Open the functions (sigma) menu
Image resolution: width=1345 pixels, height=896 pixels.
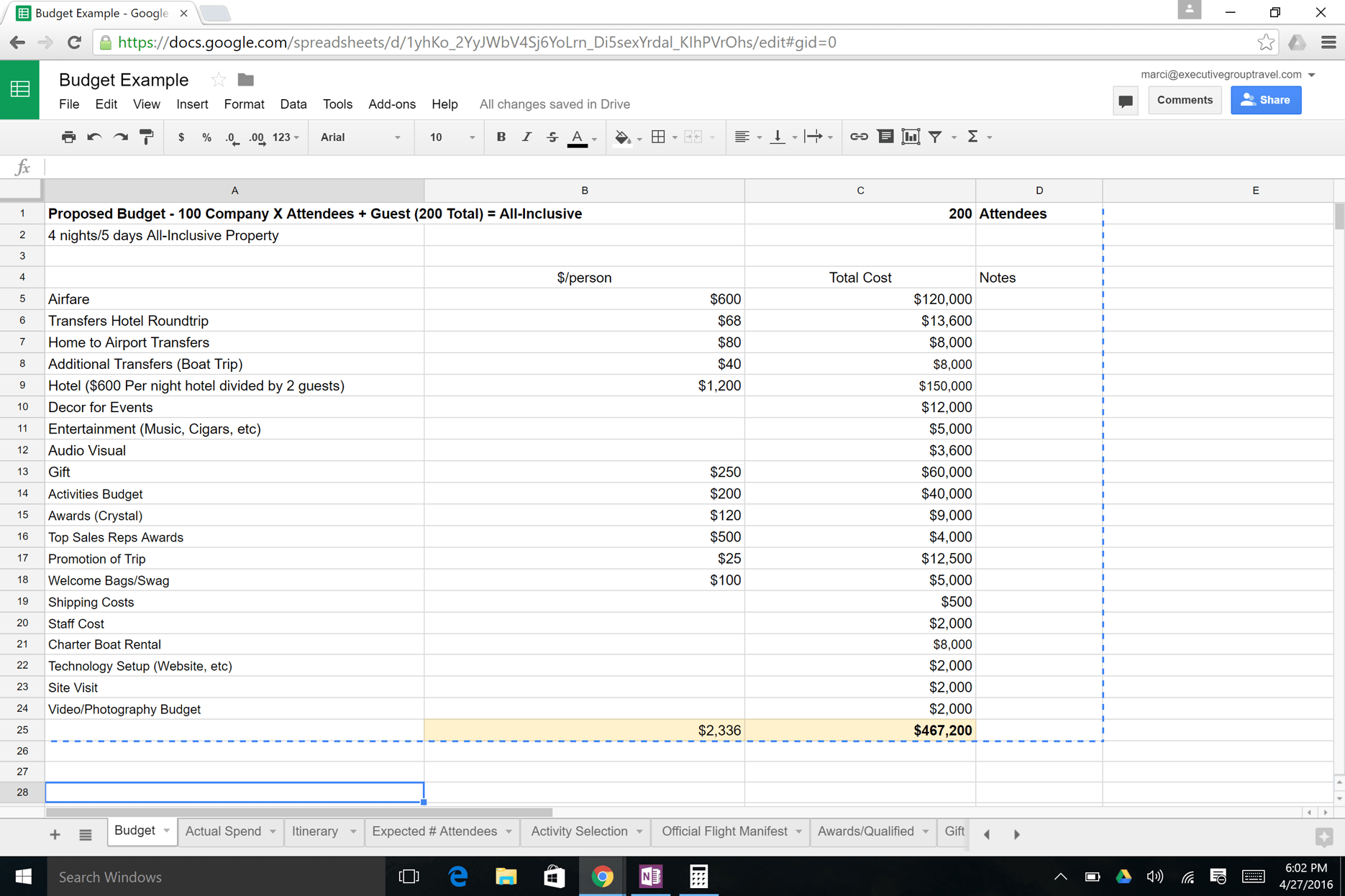(x=975, y=137)
